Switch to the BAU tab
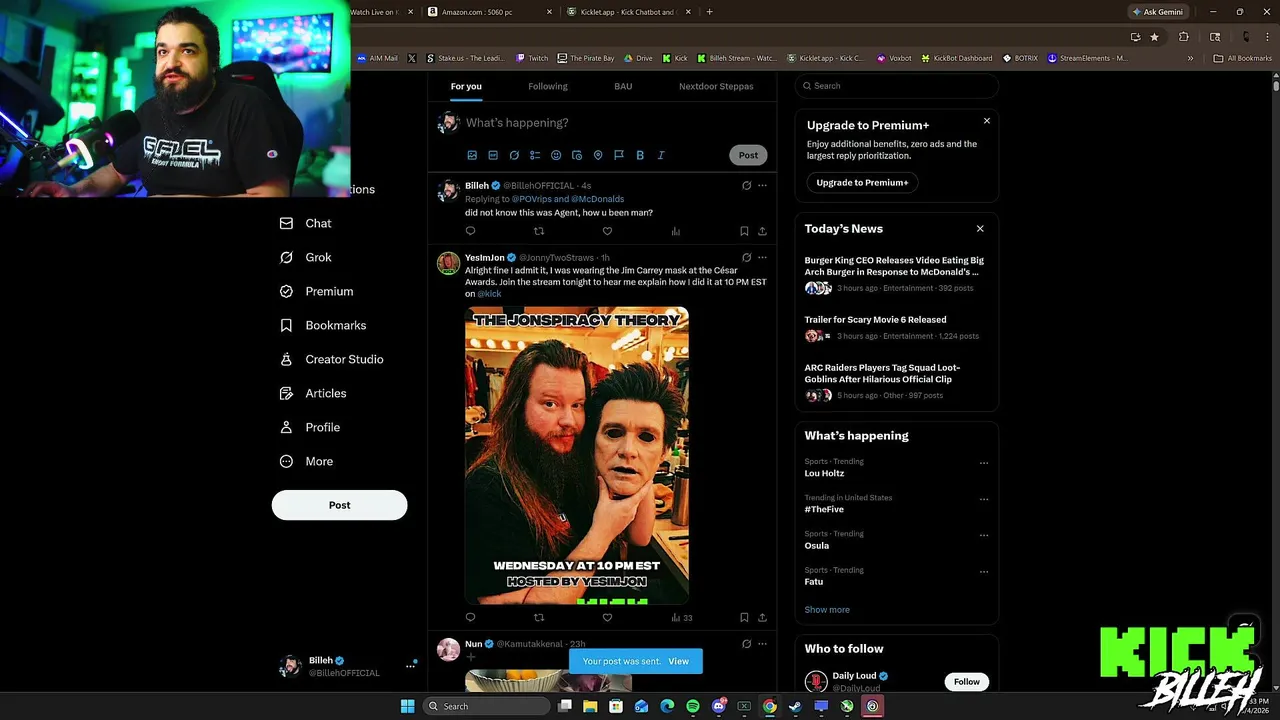 [x=623, y=86]
